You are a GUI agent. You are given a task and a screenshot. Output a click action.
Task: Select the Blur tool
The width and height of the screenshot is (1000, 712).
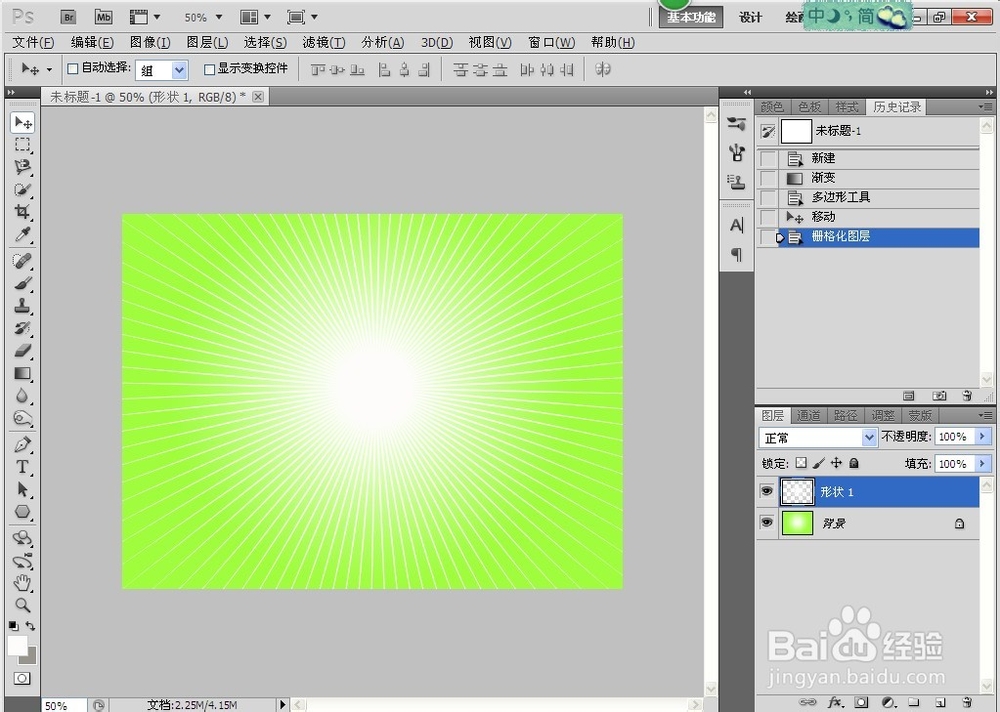tap(23, 396)
